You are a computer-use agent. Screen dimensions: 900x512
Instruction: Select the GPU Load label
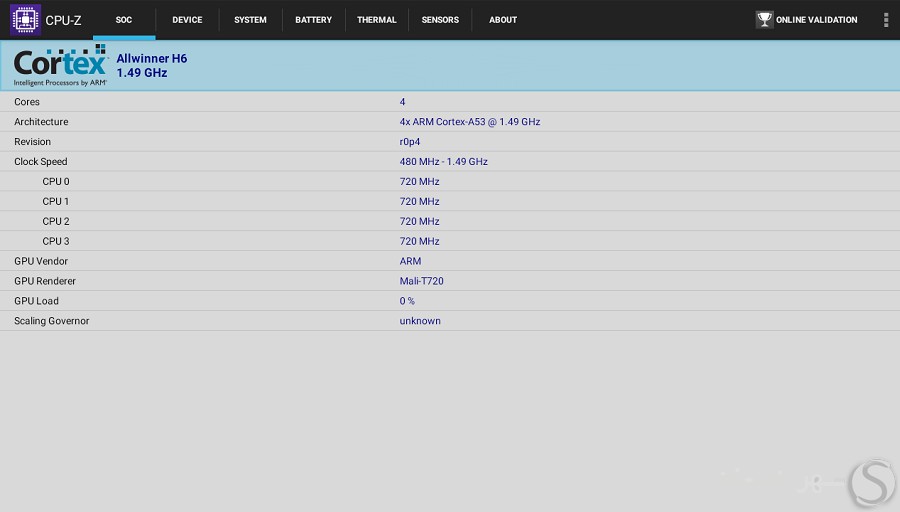[36, 301]
